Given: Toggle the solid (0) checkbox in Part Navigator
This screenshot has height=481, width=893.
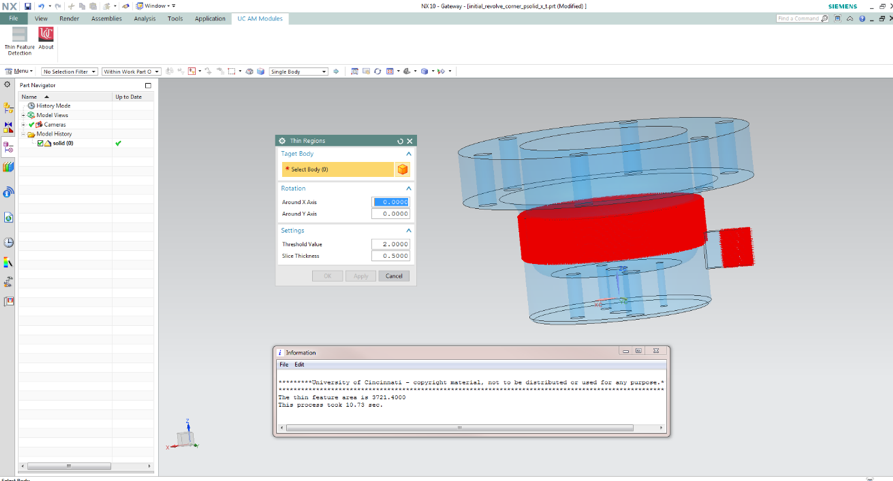Looking at the screenshot, I should click(x=40, y=143).
